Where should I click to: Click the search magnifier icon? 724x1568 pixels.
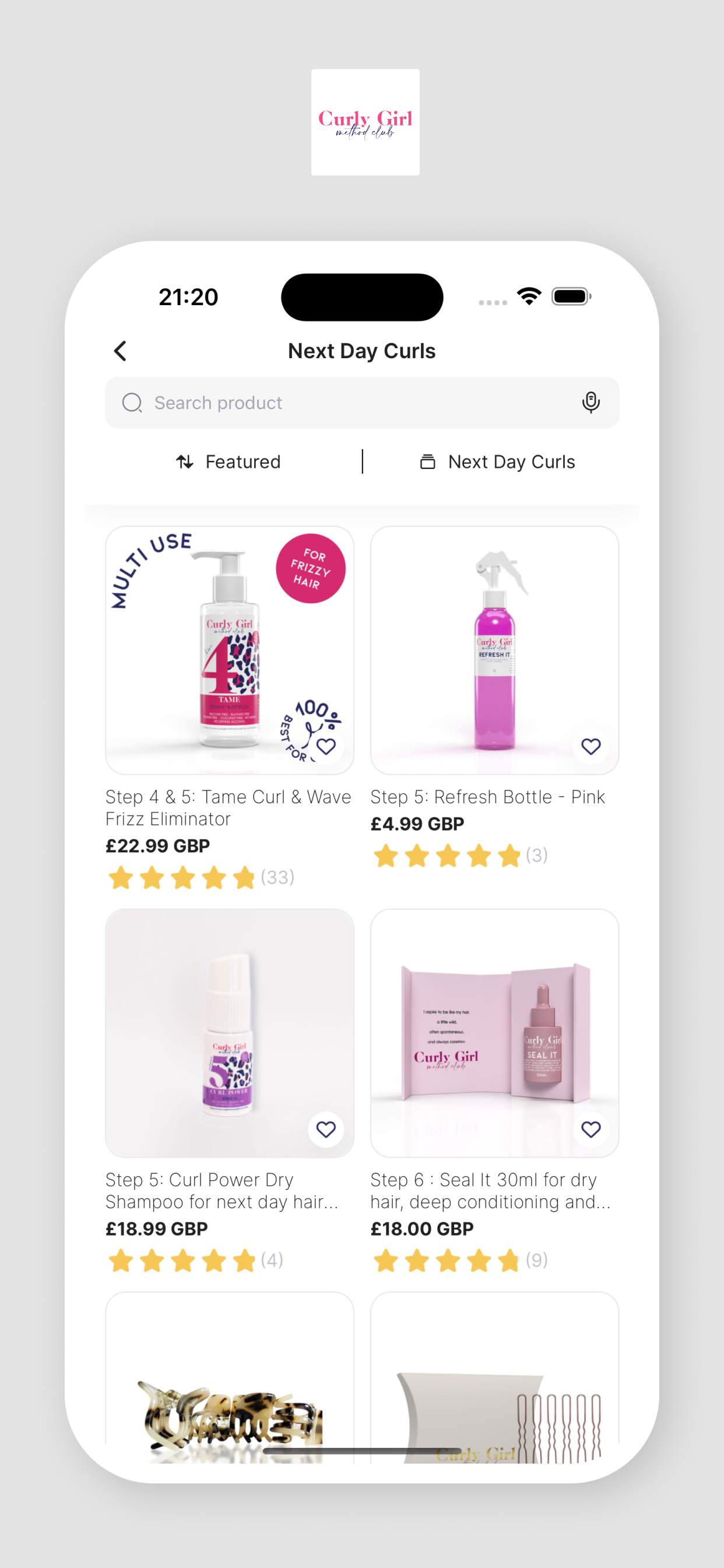pos(132,402)
